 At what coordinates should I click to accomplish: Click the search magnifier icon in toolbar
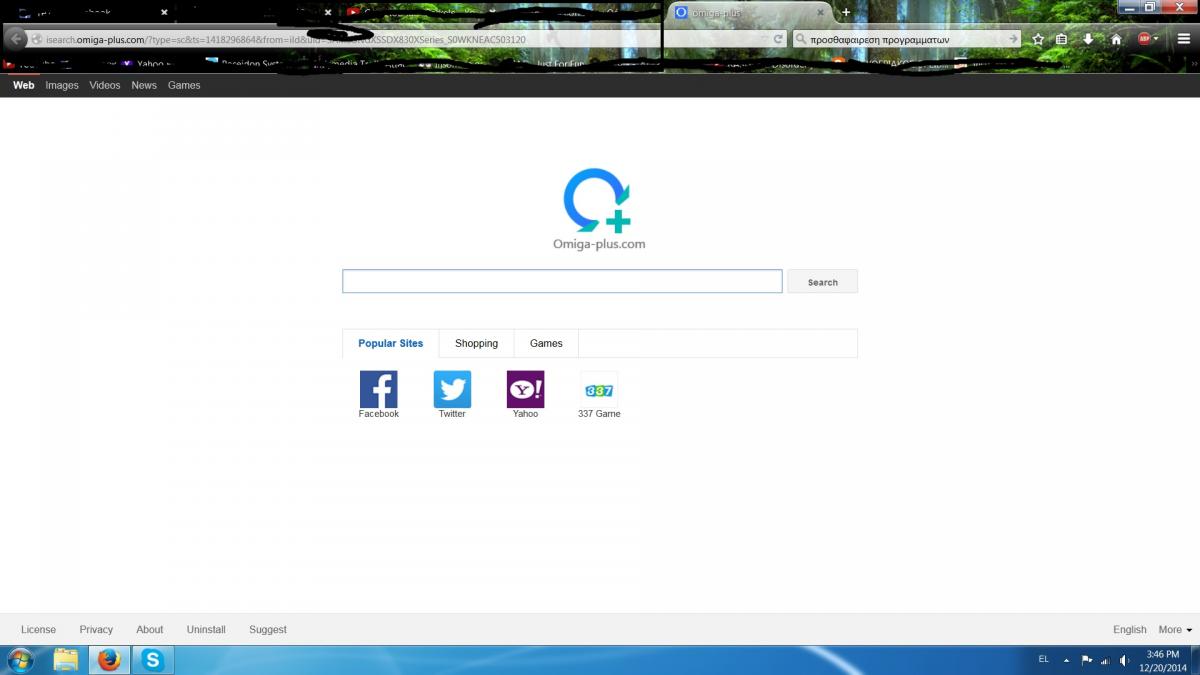coord(801,39)
